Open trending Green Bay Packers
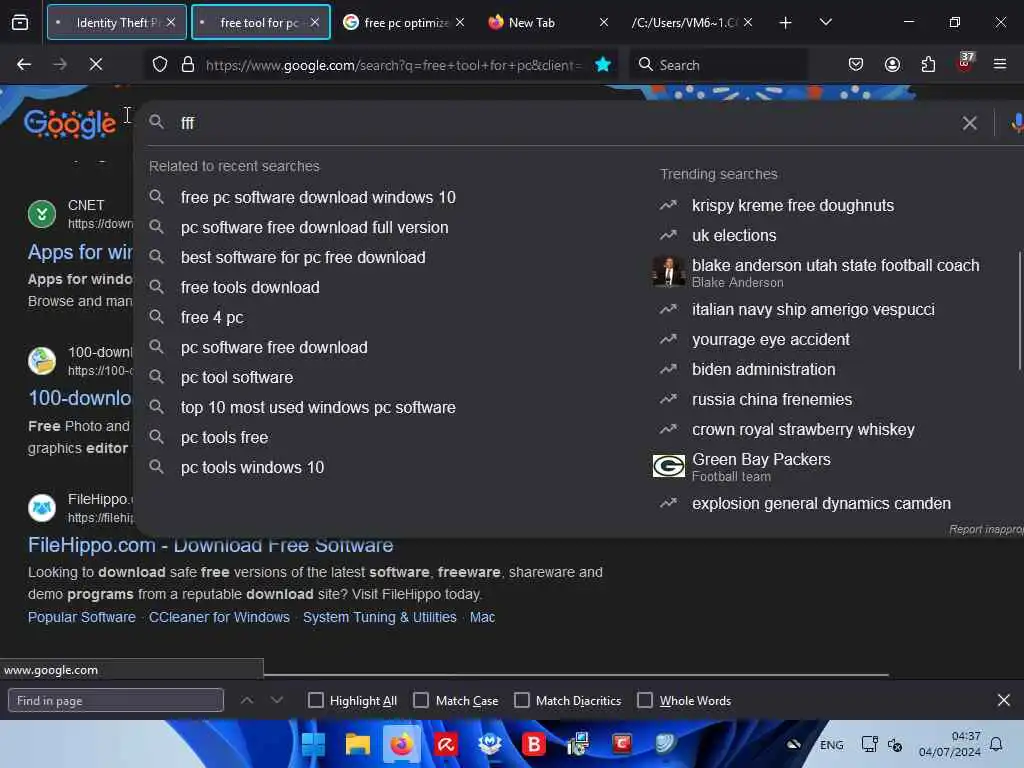 point(761,466)
